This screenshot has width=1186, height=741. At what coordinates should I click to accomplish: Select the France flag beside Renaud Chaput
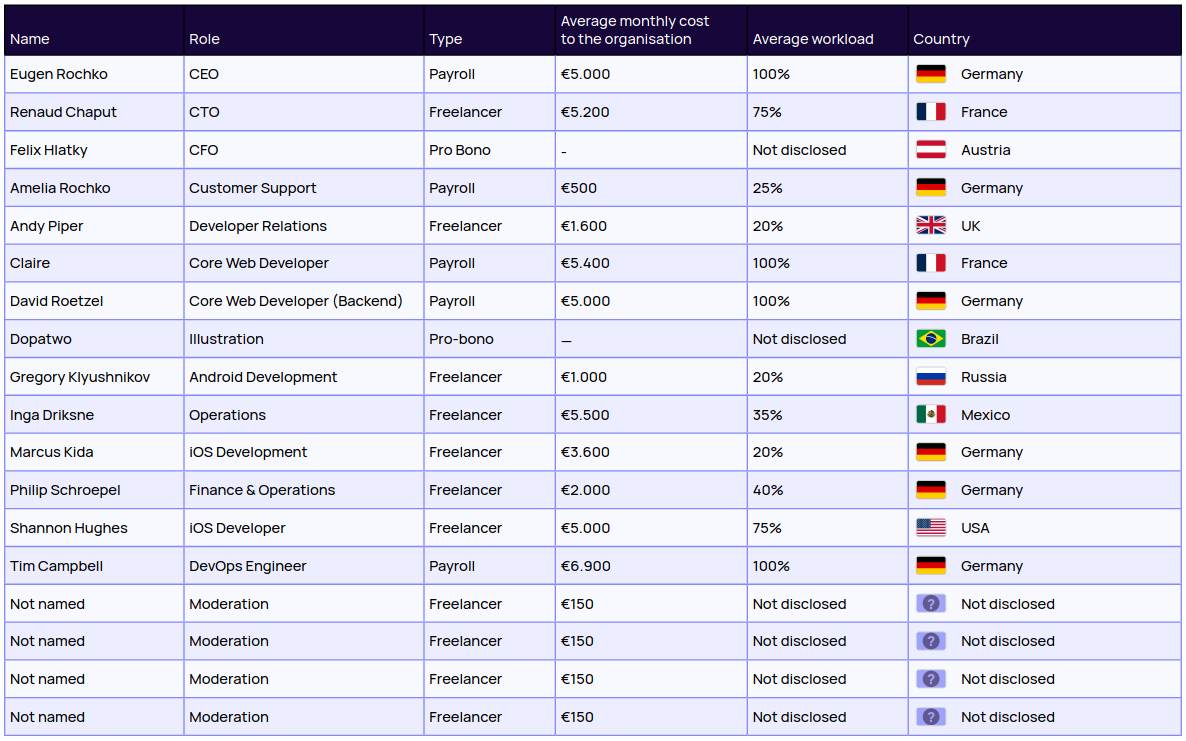931,111
